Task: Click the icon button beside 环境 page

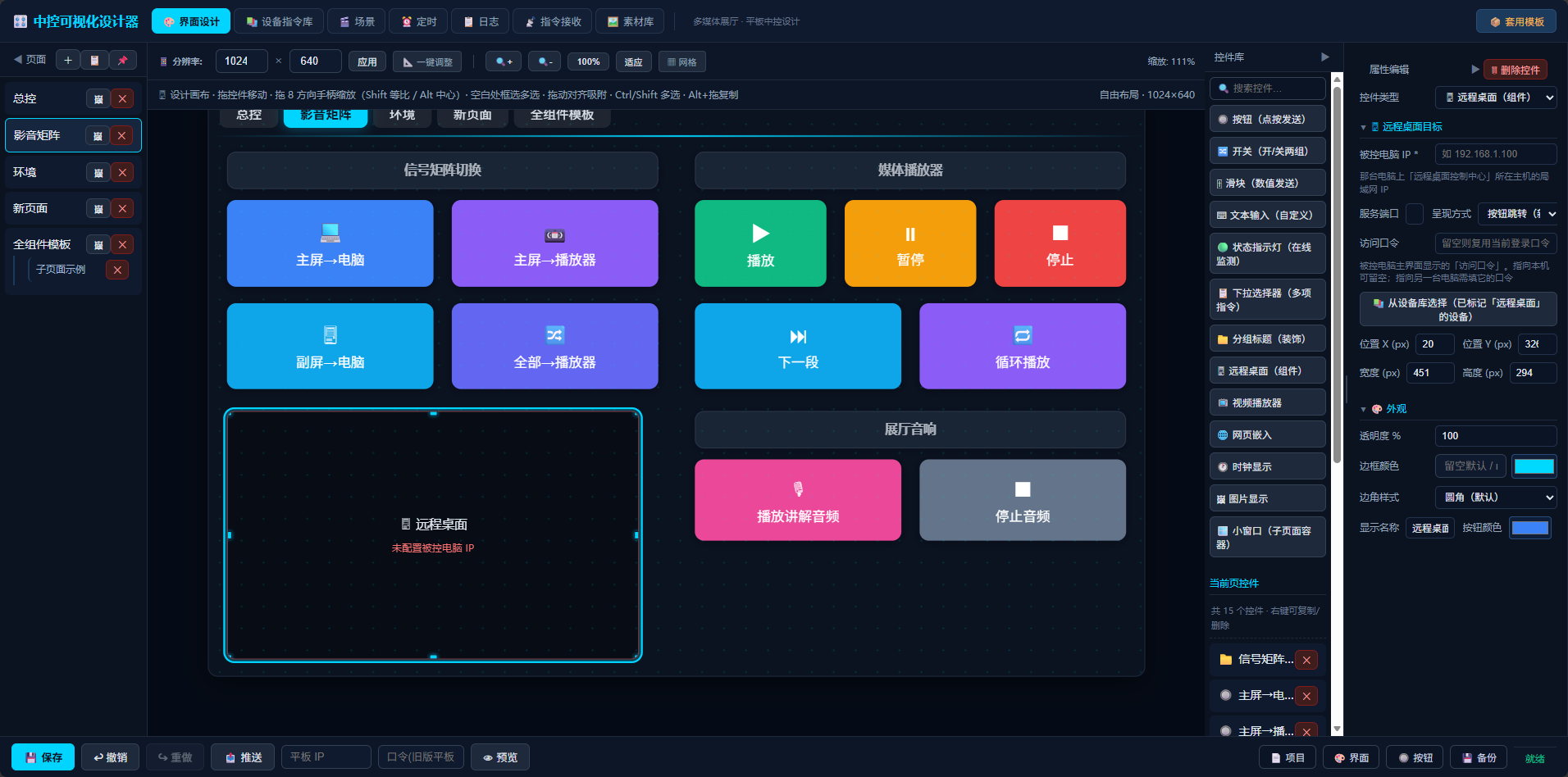Action: (98, 172)
